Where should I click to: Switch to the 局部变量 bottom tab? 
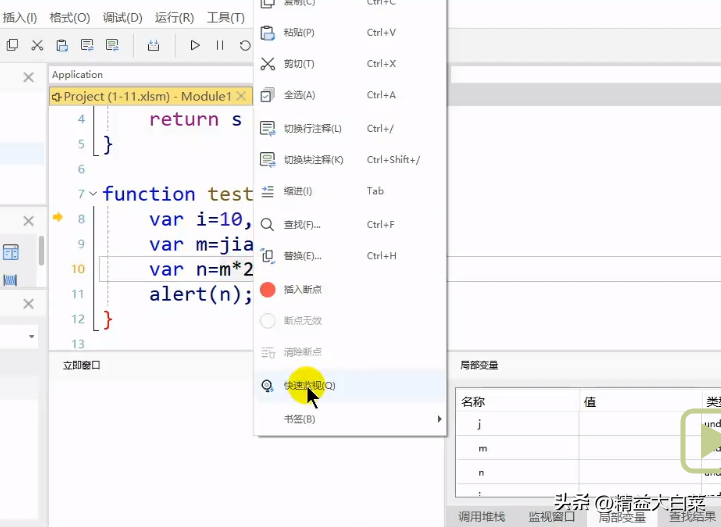point(622,517)
